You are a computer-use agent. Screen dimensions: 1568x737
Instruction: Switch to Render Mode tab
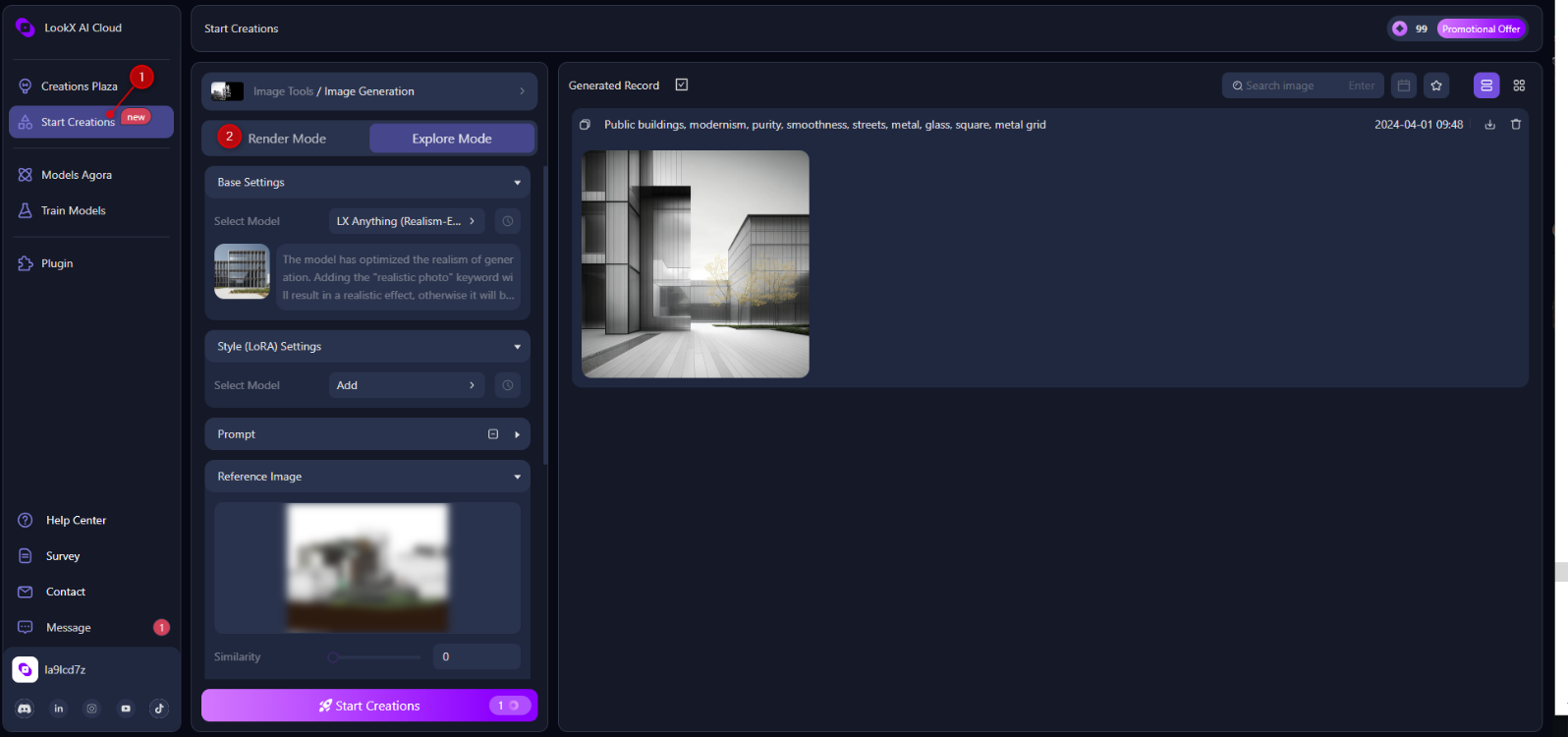point(286,139)
